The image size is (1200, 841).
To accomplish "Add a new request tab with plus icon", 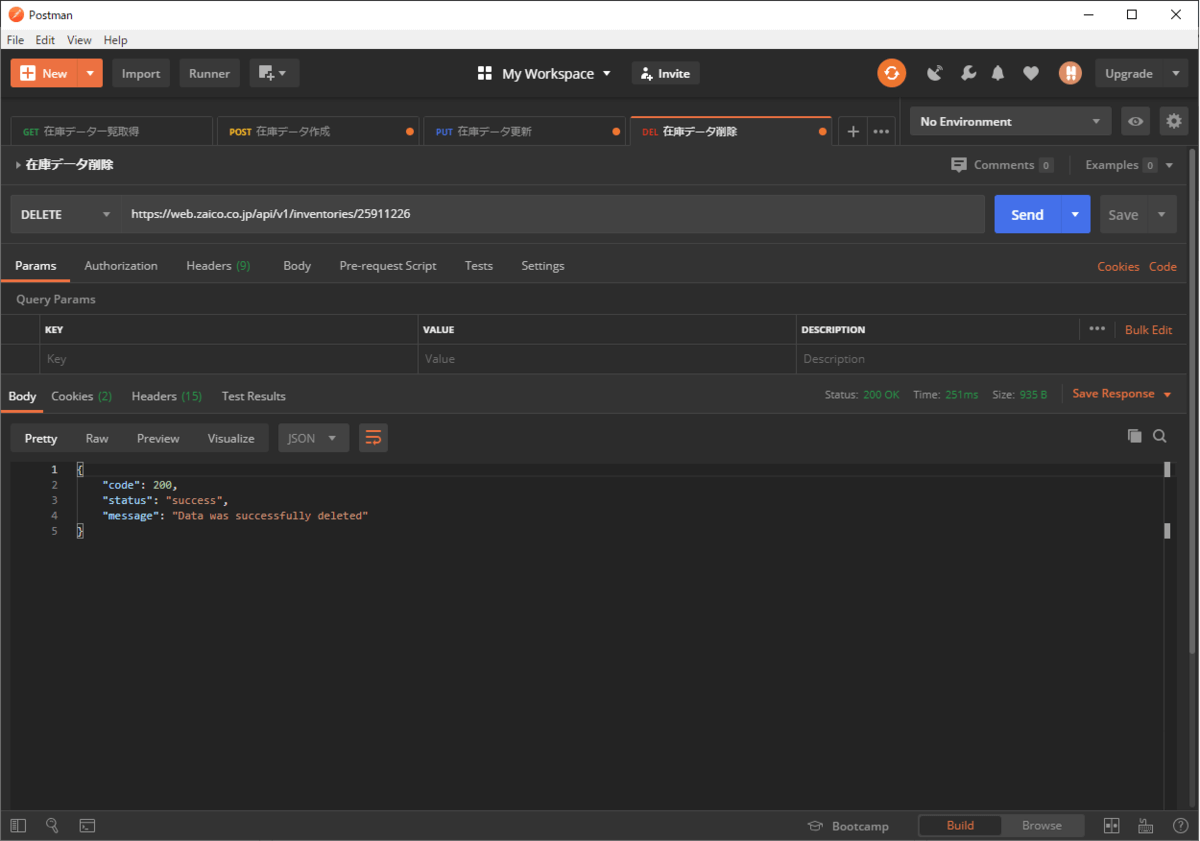I will tap(853, 131).
